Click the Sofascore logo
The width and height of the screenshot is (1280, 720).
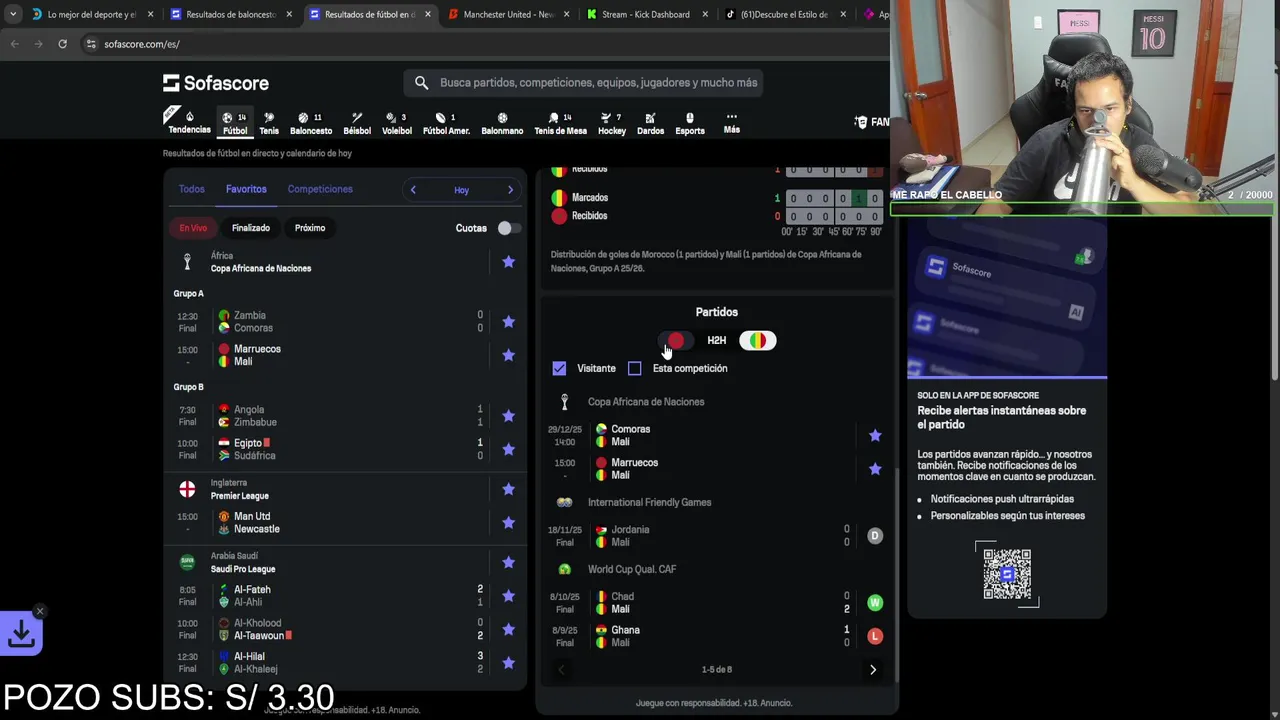216,83
